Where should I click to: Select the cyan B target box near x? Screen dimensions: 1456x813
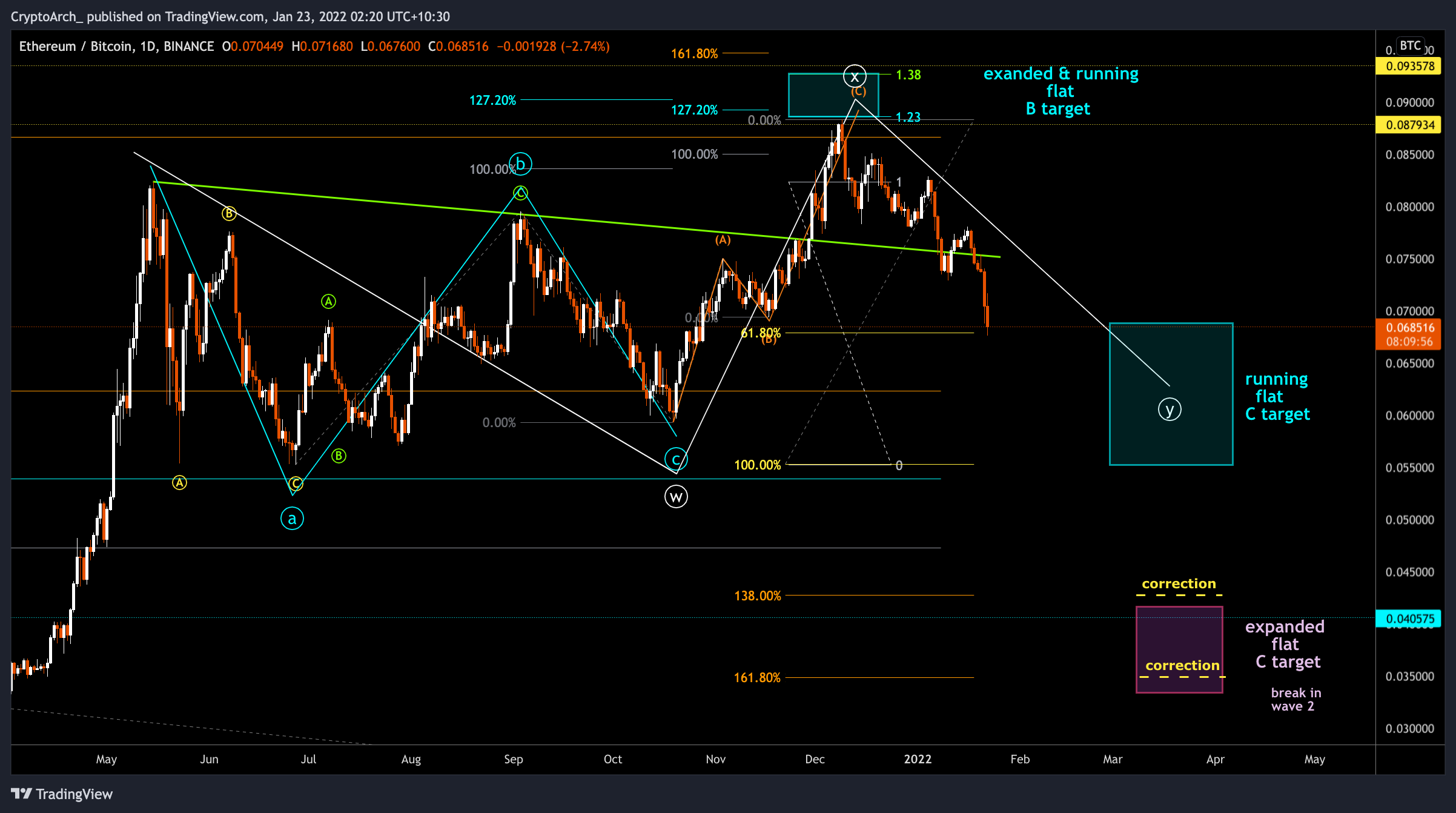click(833, 95)
